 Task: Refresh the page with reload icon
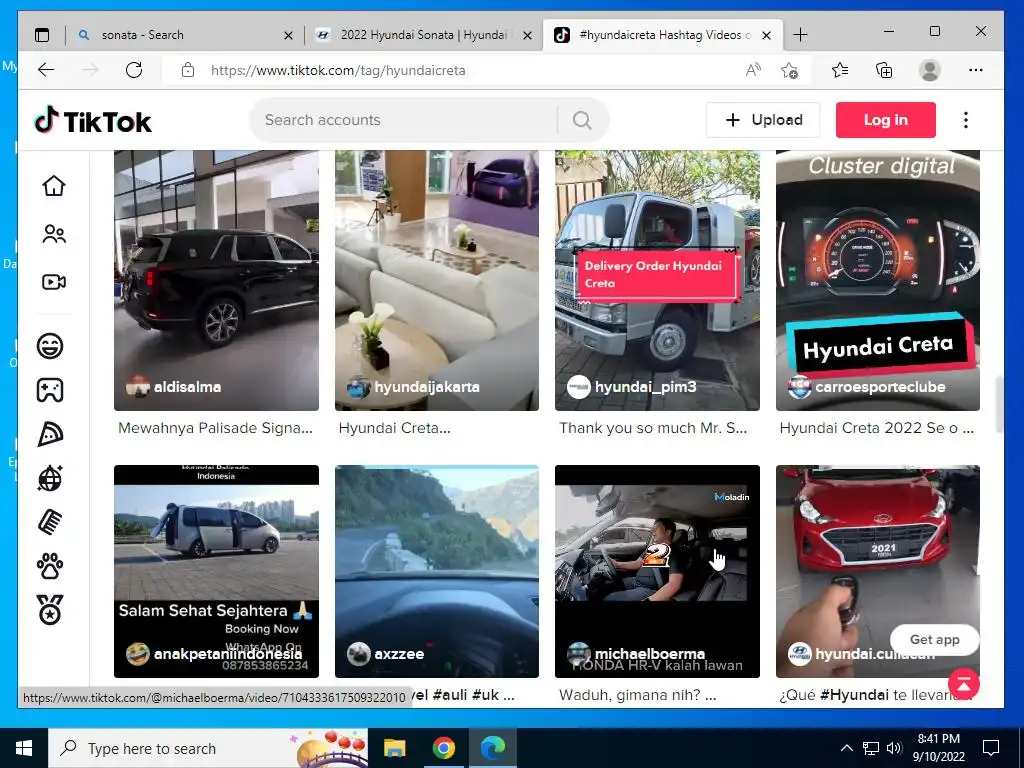pyautogui.click(x=134, y=70)
